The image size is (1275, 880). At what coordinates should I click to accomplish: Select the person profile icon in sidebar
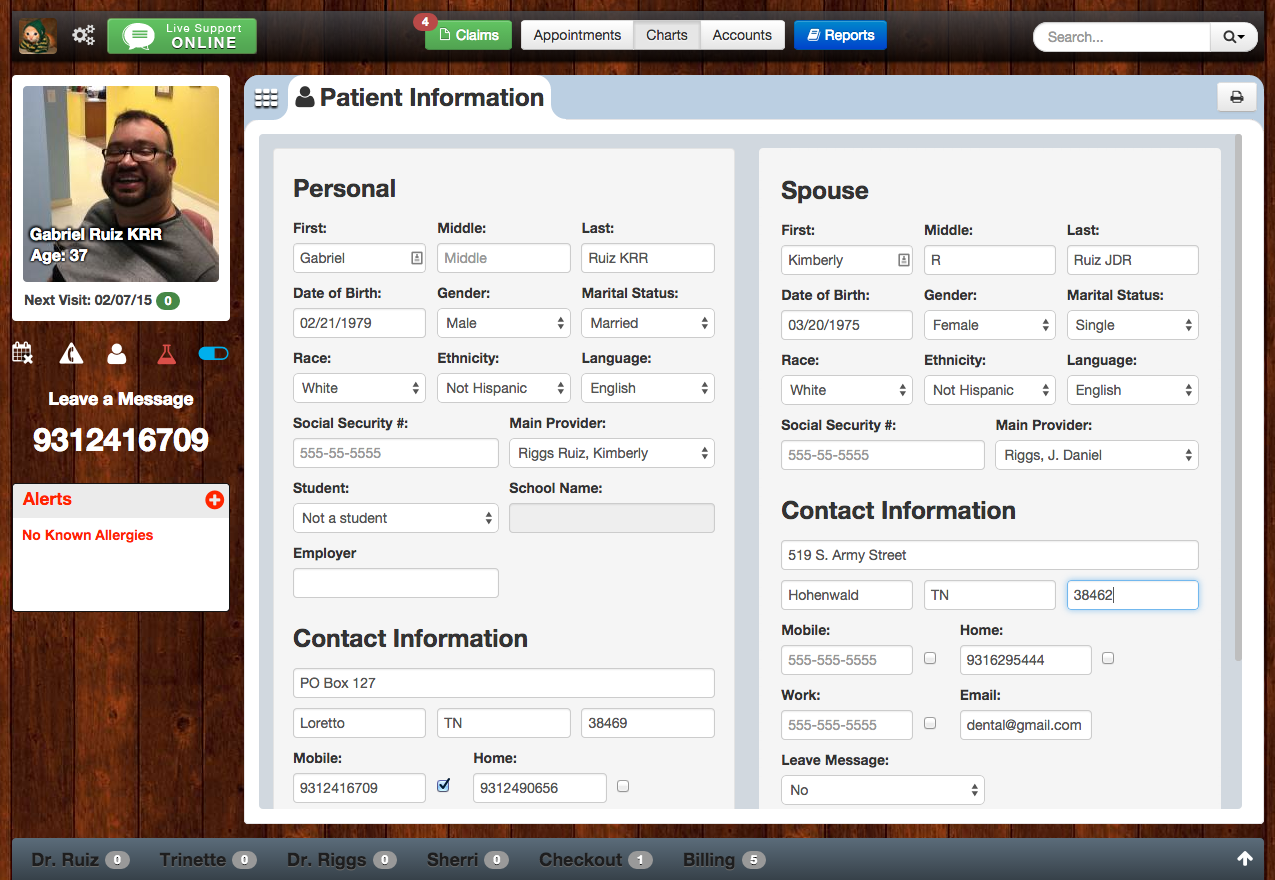click(117, 353)
